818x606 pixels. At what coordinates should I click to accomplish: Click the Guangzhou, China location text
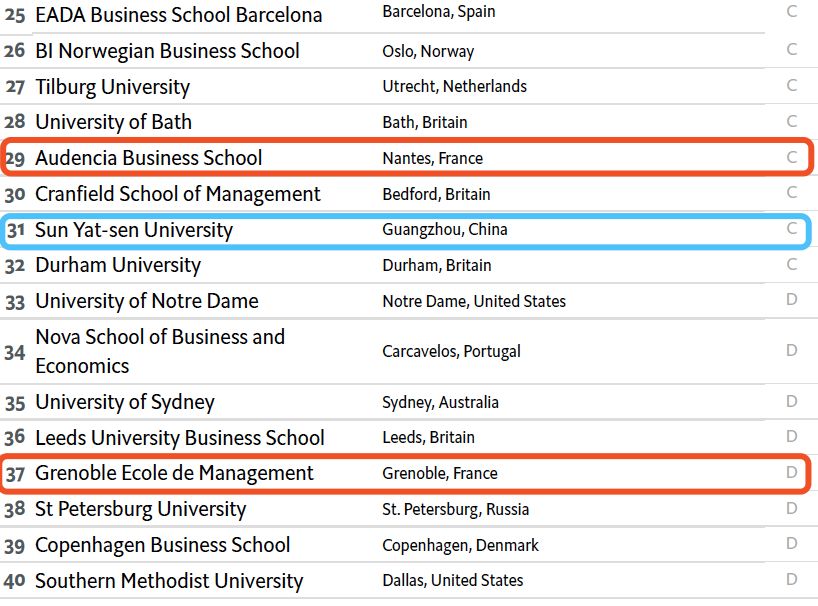tap(444, 229)
